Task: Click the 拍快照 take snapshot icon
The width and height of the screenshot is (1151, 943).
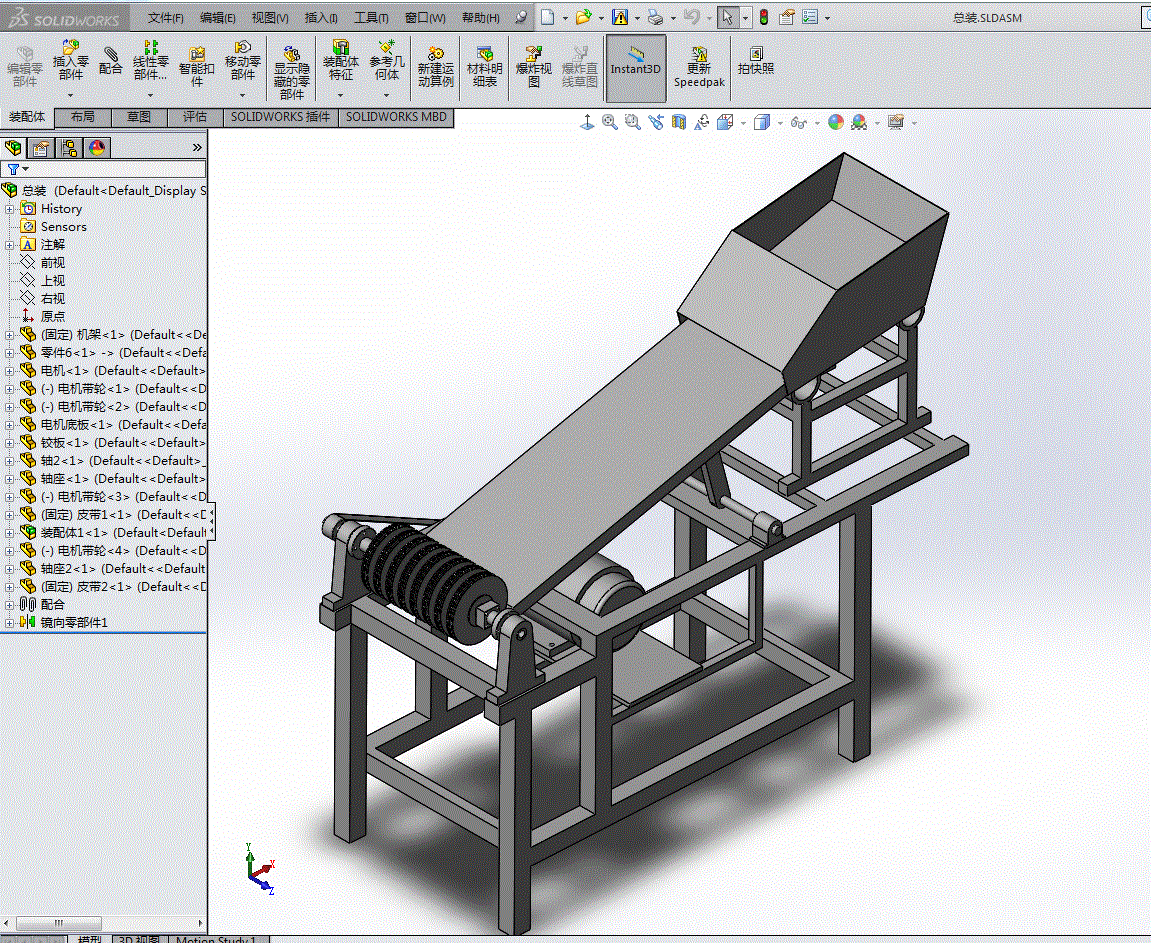Action: tap(755, 60)
